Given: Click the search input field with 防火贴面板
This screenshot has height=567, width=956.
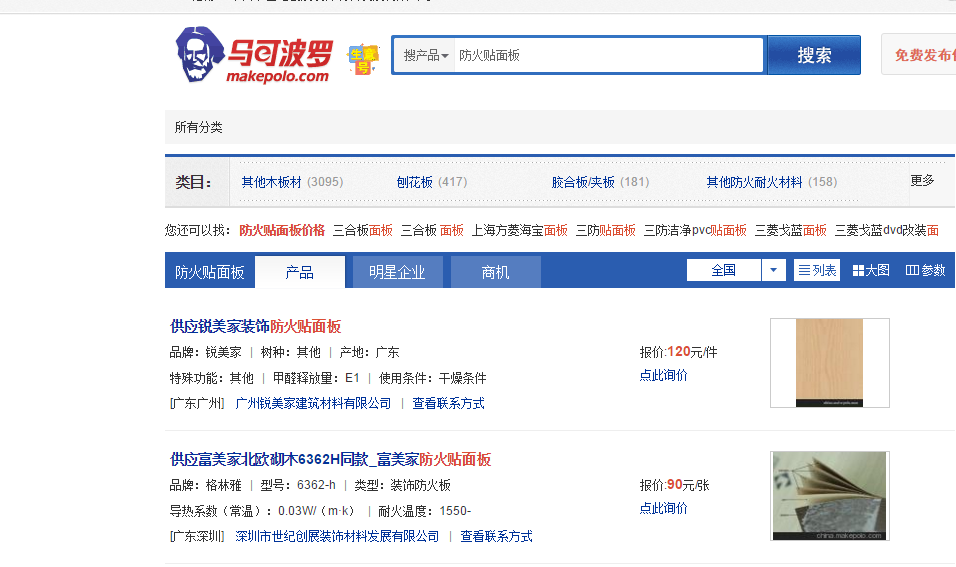Looking at the screenshot, I should (x=608, y=55).
